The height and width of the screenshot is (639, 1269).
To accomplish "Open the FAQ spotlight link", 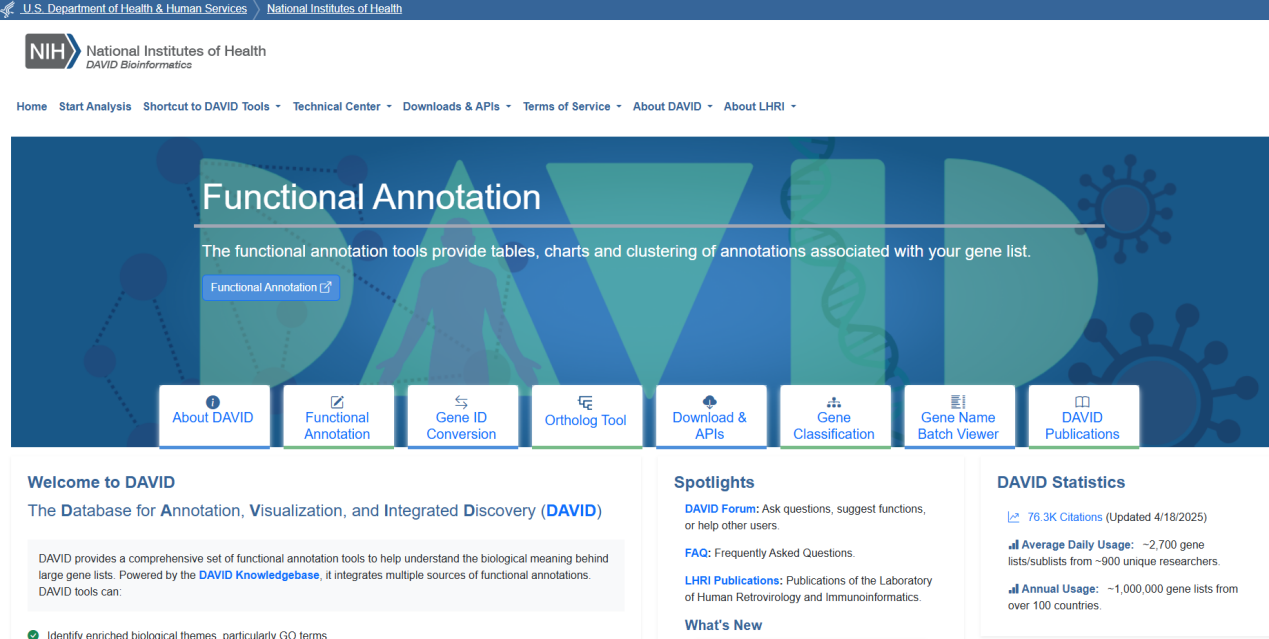I will [x=698, y=553].
